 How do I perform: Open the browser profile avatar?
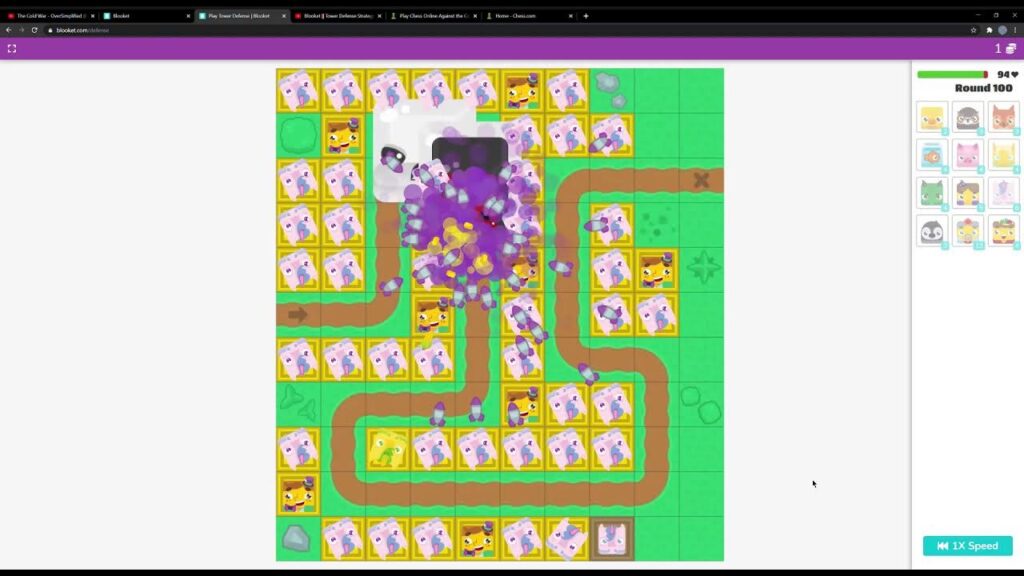point(1002,30)
